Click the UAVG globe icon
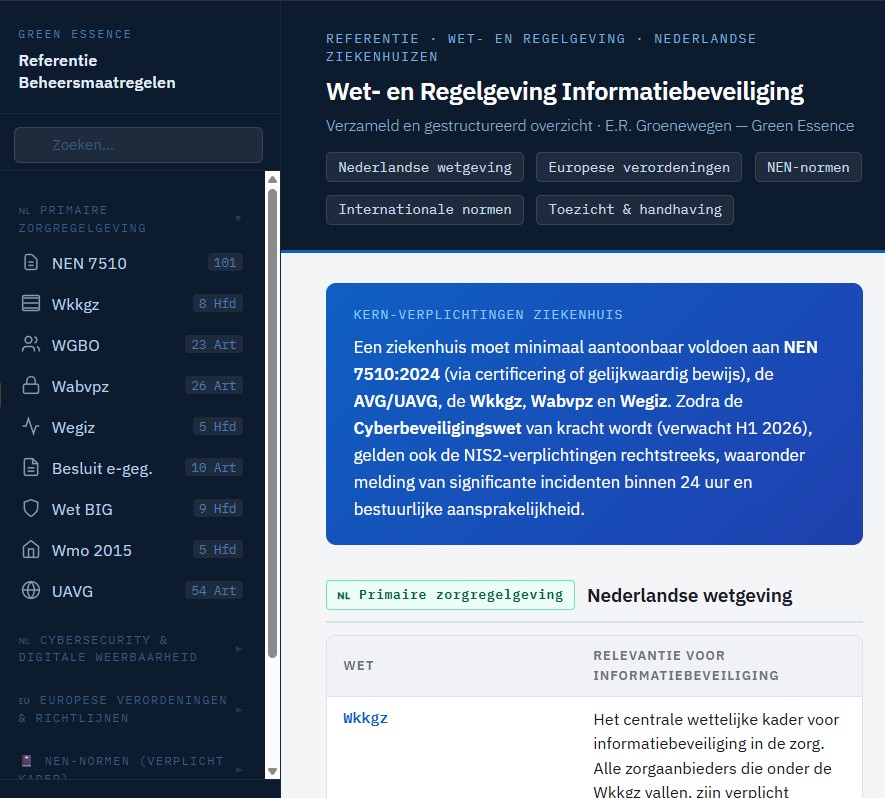This screenshot has width=885, height=798. 30,590
